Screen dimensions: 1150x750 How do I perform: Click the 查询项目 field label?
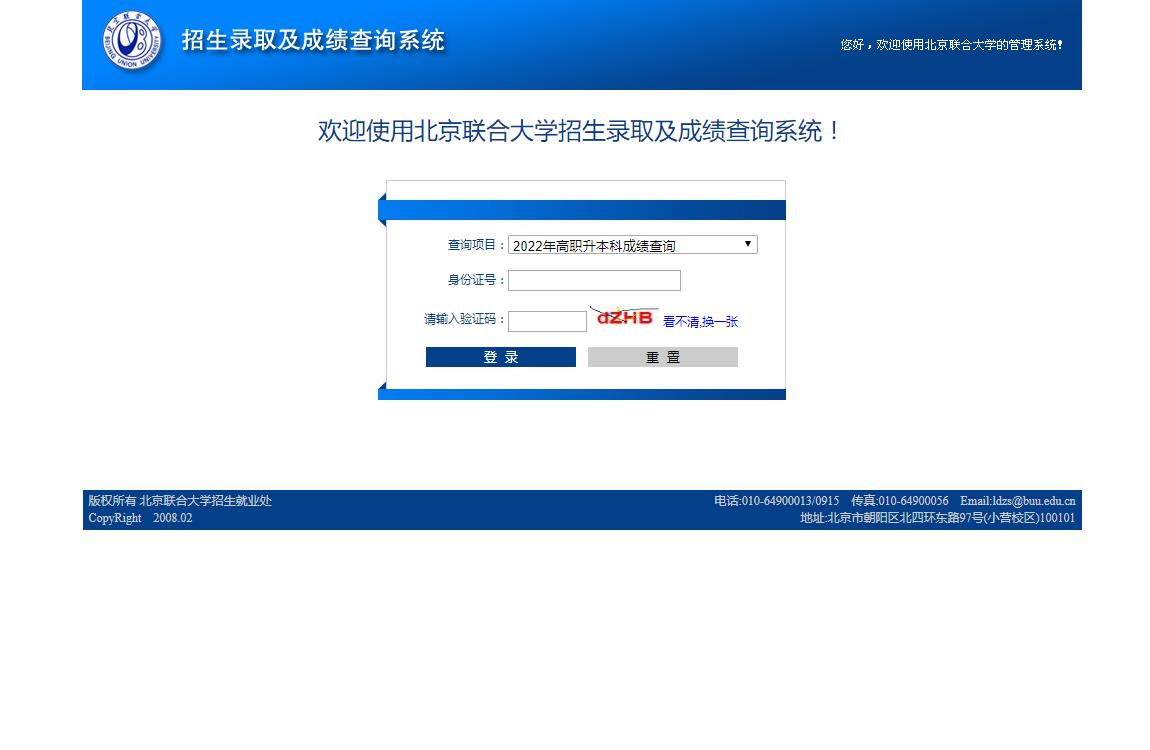click(x=476, y=245)
